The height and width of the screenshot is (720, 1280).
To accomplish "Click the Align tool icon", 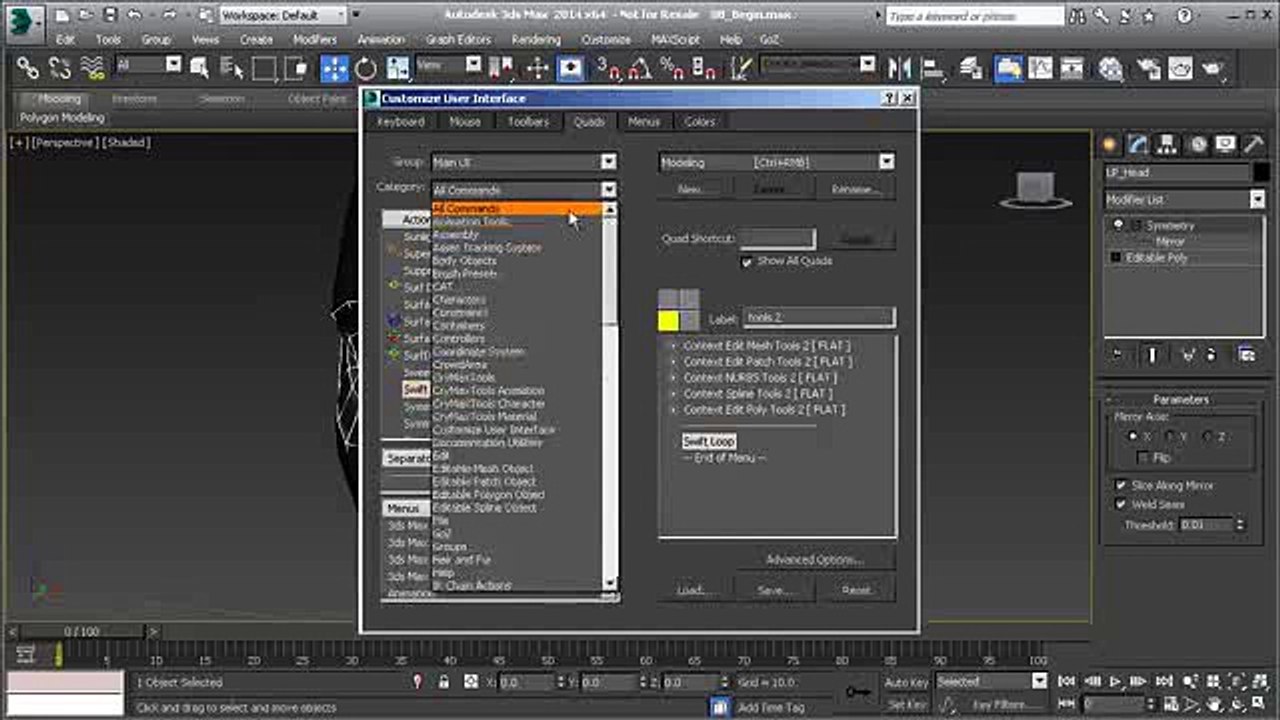I will pos(933,68).
